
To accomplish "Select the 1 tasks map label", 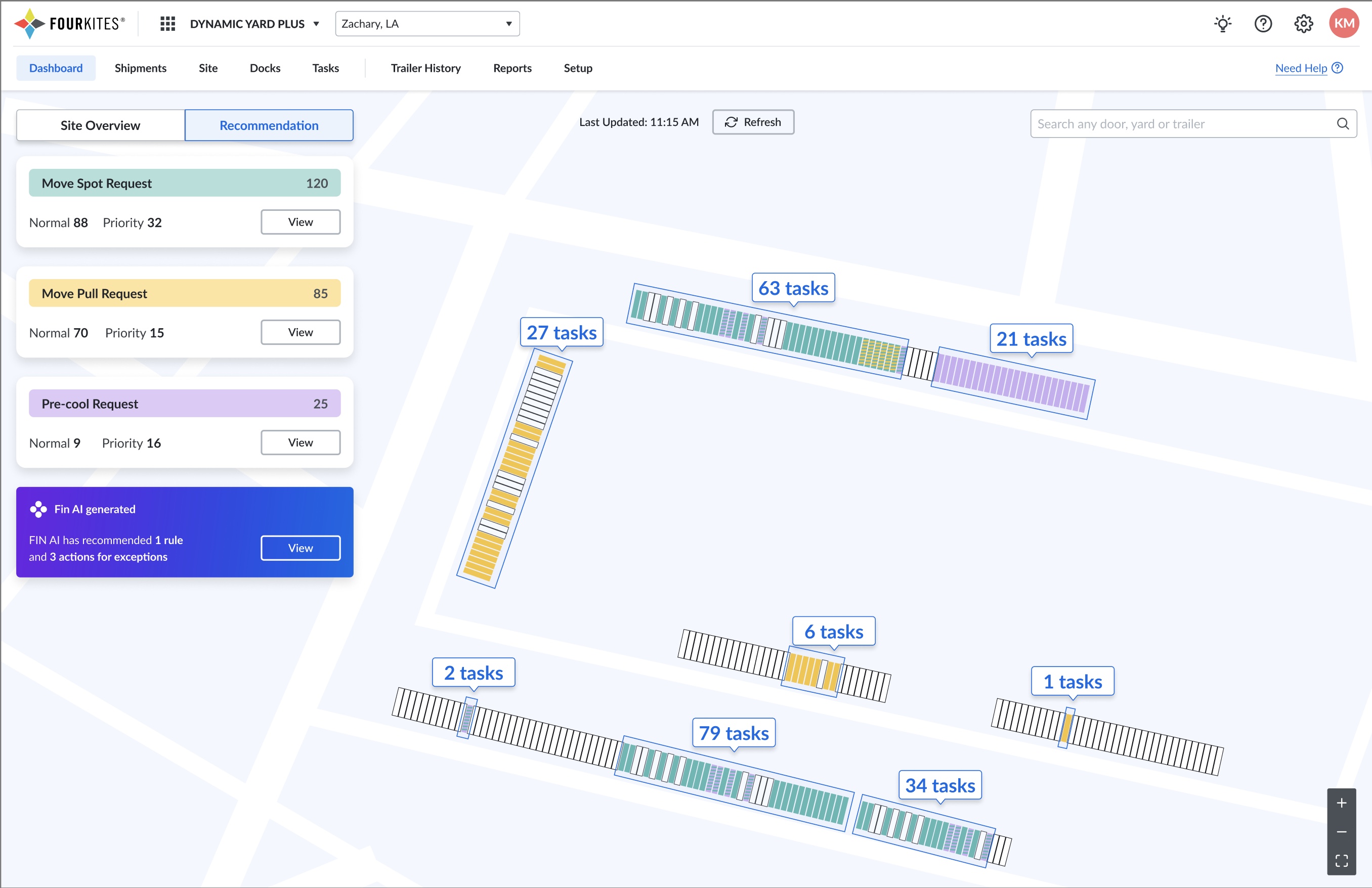I will click(x=1072, y=681).
